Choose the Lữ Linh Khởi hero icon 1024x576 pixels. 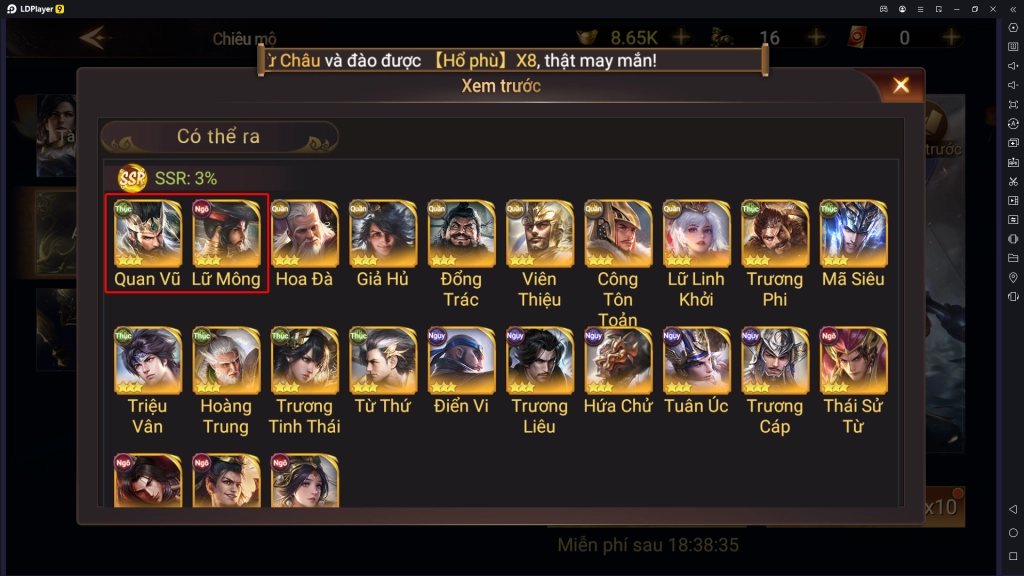pos(696,234)
